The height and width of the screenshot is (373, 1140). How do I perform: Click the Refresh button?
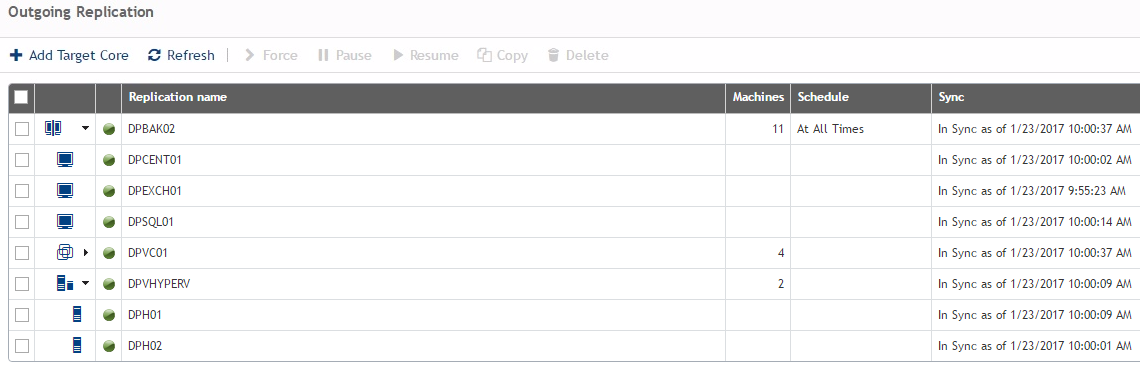tap(181, 55)
